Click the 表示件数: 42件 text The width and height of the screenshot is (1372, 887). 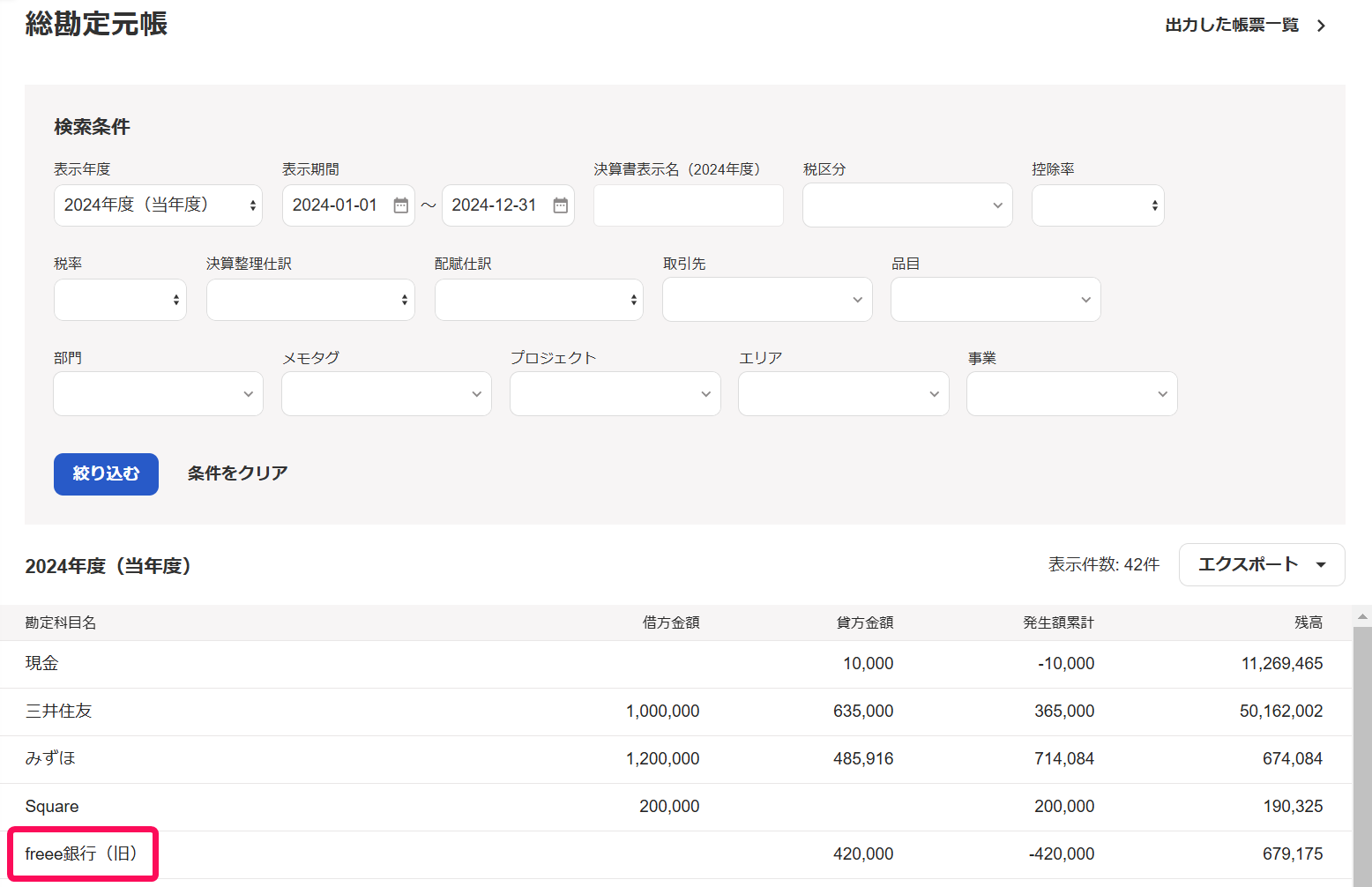coord(1104,565)
